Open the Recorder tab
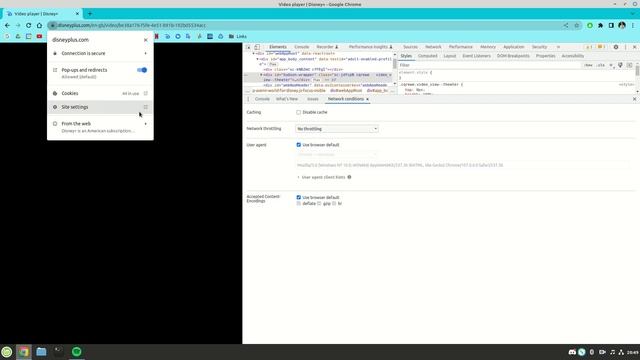 (327, 47)
